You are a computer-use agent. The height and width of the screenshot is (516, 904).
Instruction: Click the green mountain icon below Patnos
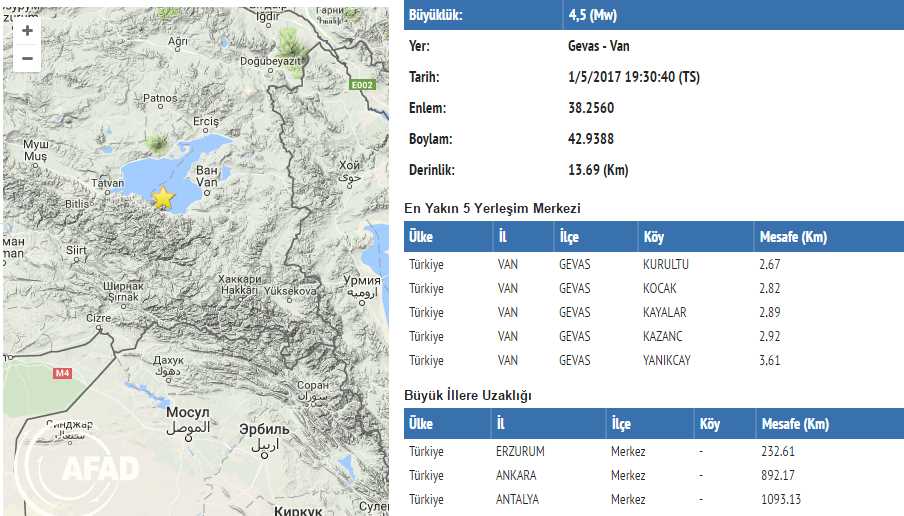click(x=157, y=143)
